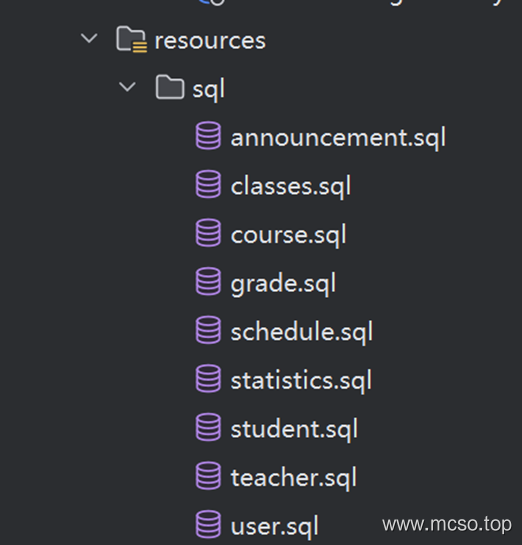The width and height of the screenshot is (522, 545).
Task: Select the announcement.sql file name
Action: point(338,138)
